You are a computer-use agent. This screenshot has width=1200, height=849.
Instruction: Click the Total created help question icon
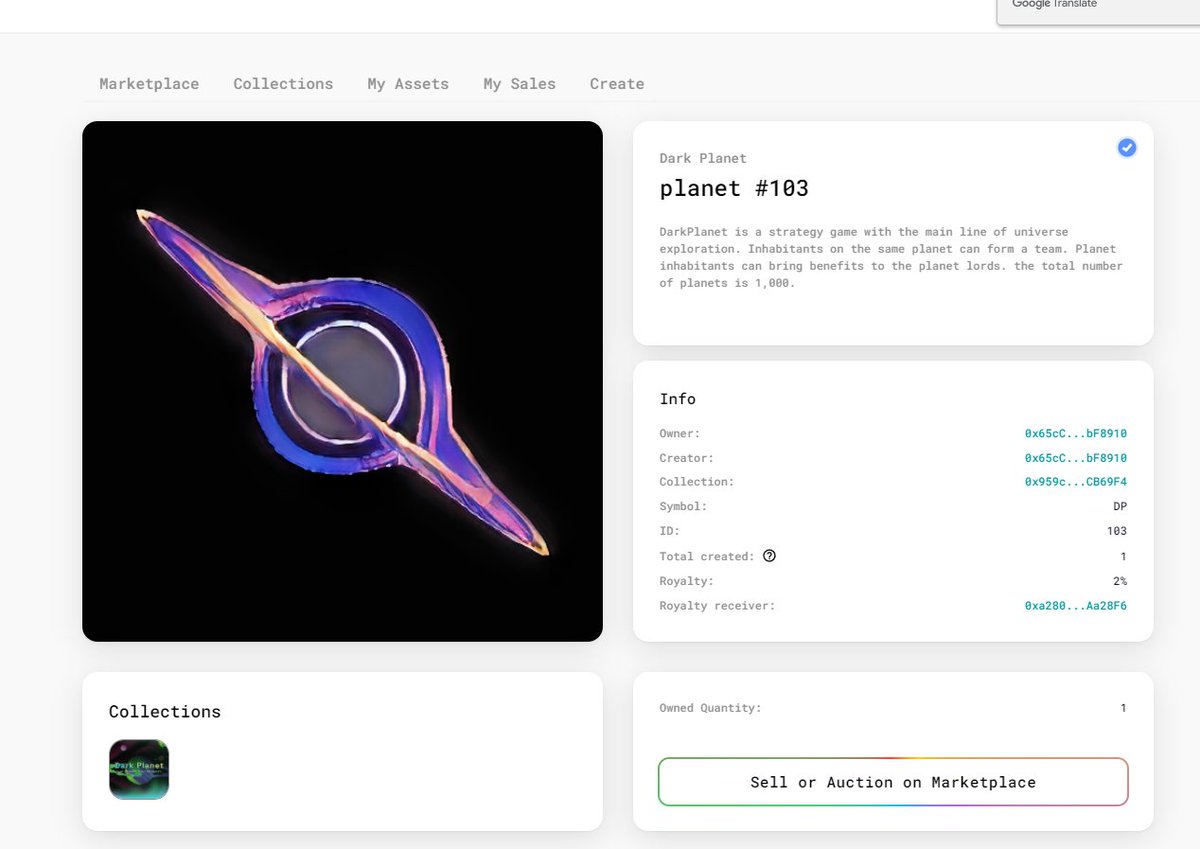coord(769,556)
